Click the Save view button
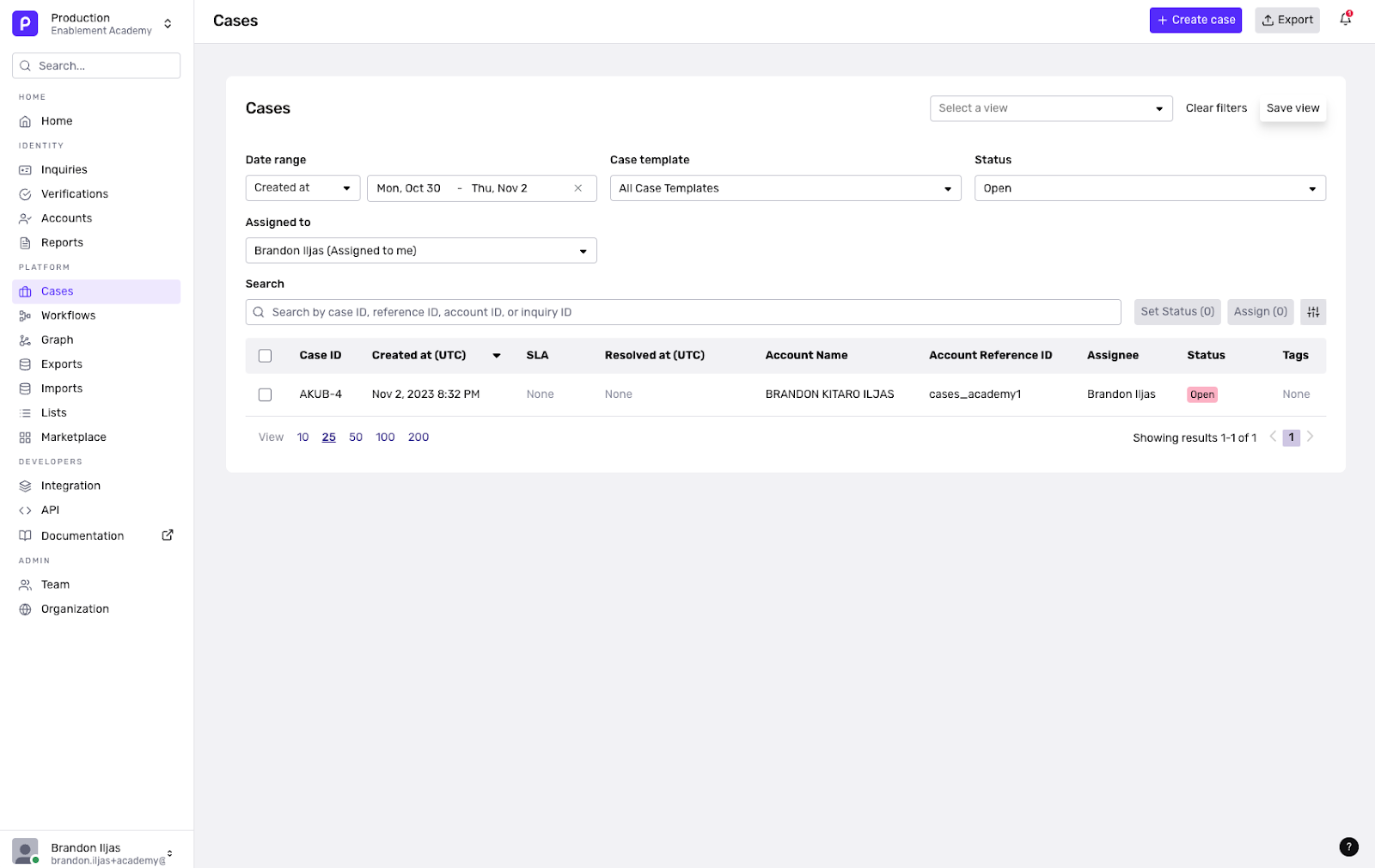Screen dimensions: 1375x868 [x=1292, y=108]
